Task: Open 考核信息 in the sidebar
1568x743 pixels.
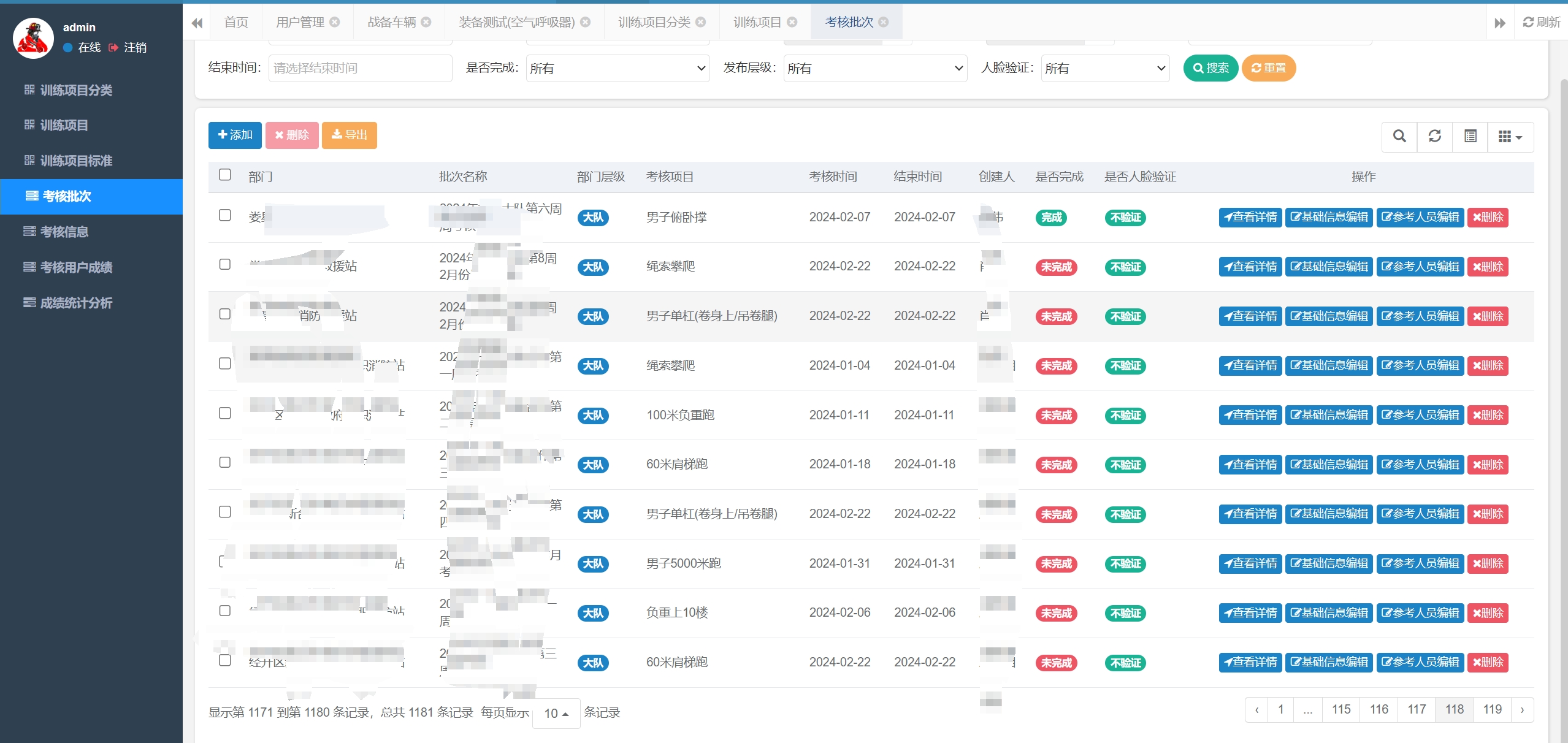Action: tap(91, 232)
